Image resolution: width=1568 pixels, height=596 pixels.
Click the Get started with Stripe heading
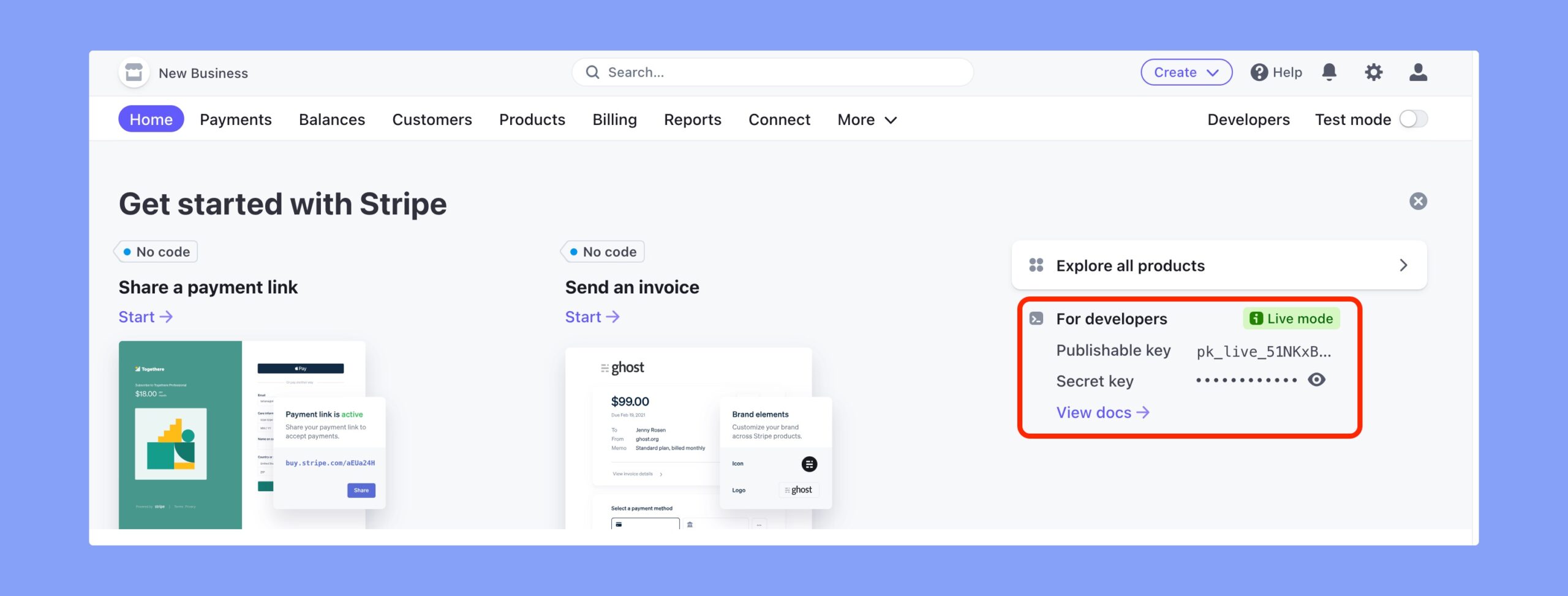click(283, 204)
